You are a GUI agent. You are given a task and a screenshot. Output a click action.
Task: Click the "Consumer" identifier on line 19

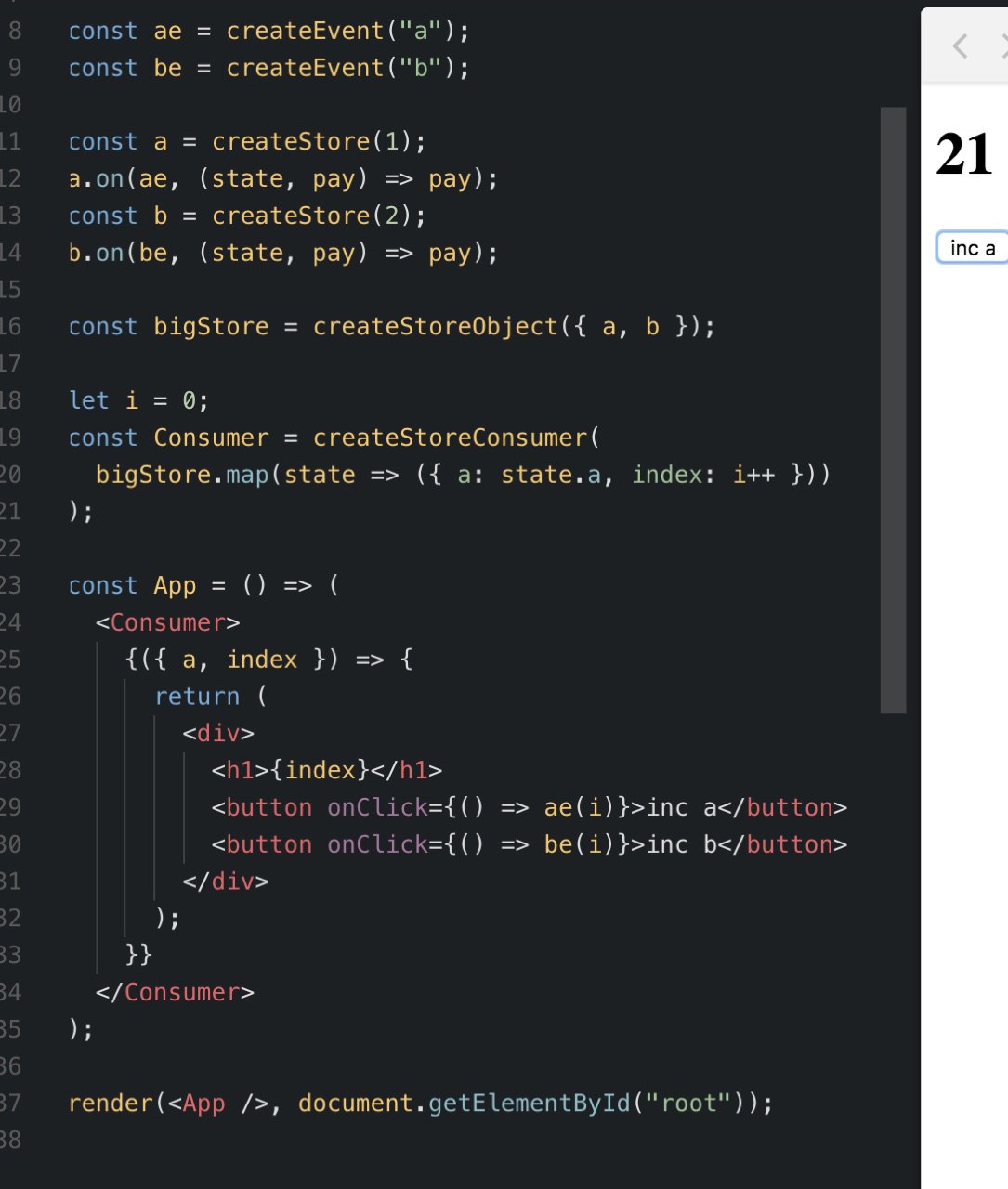[211, 438]
